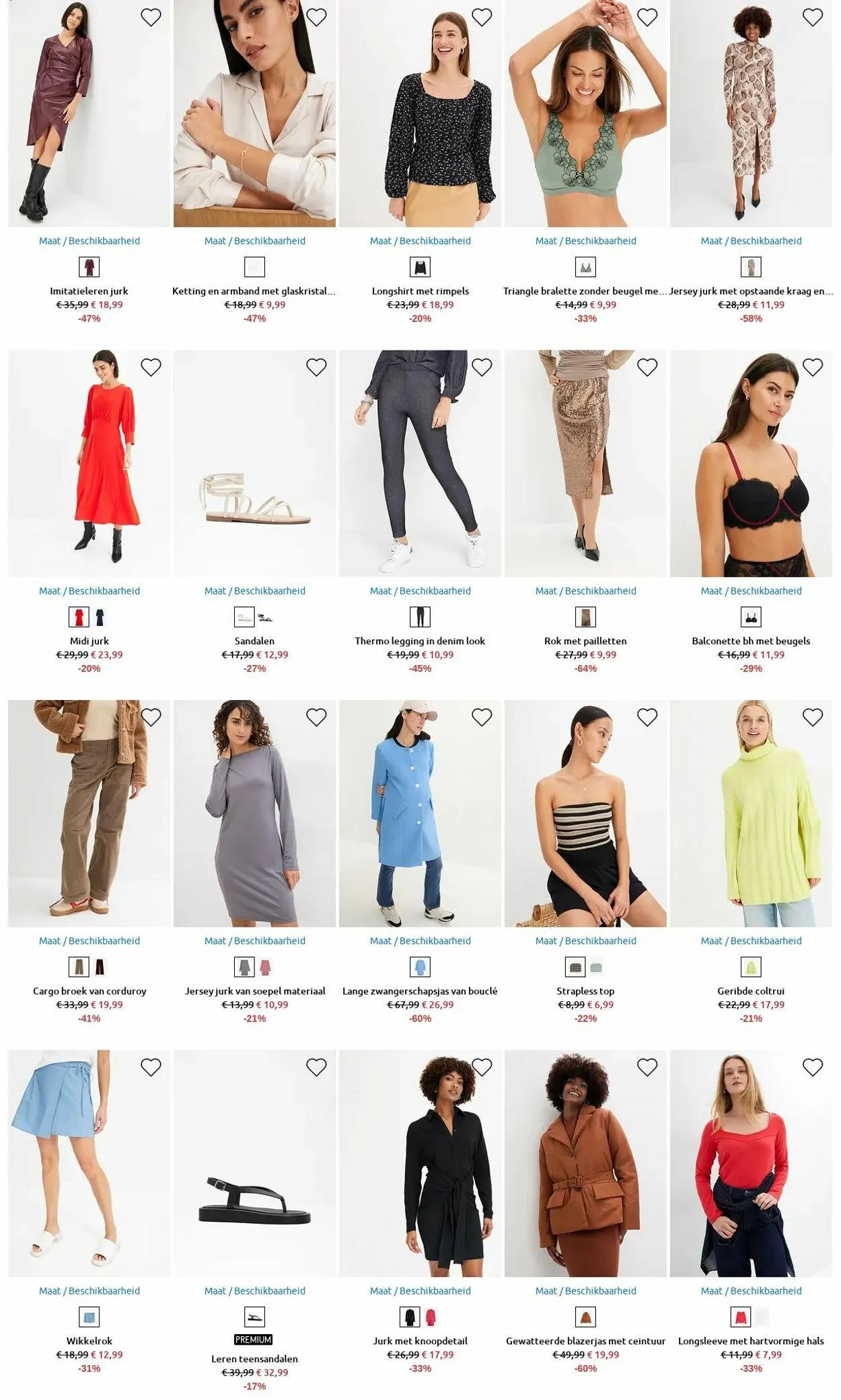Heart the Rok met pailletten item

(647, 367)
